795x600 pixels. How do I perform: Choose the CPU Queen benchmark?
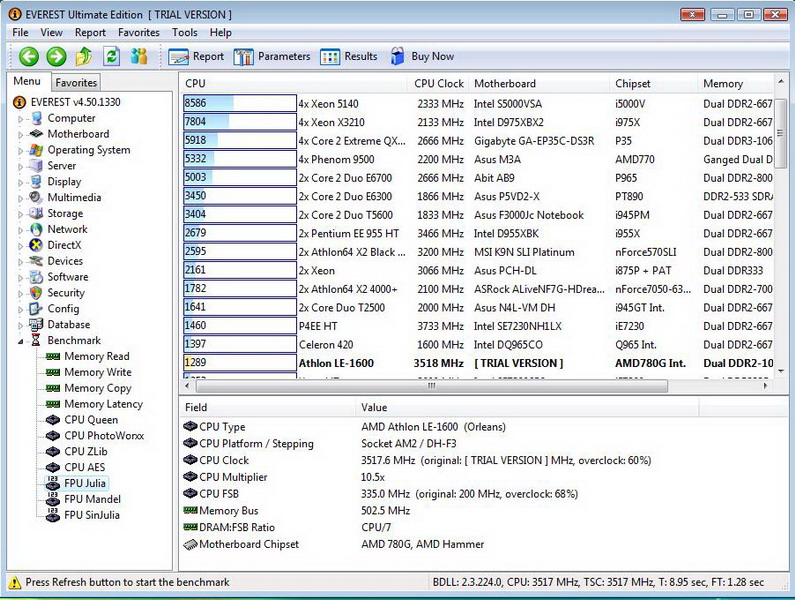pos(90,420)
